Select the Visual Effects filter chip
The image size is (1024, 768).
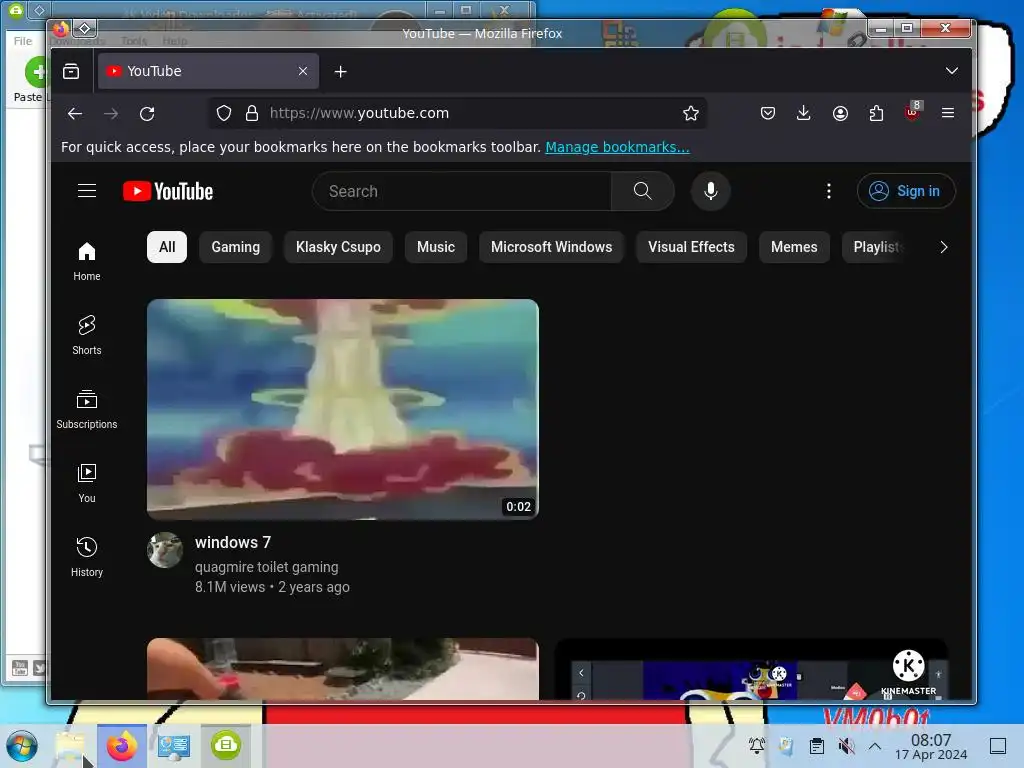pos(691,247)
